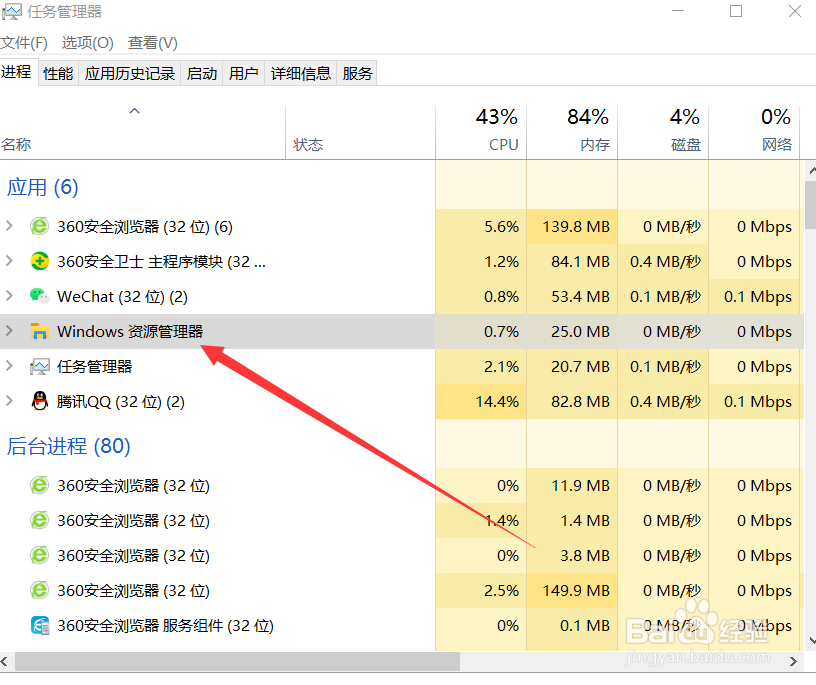Image resolution: width=816 pixels, height=685 pixels.
Task: Sort by the 4% 磁盘 column header
Action: pos(663,132)
